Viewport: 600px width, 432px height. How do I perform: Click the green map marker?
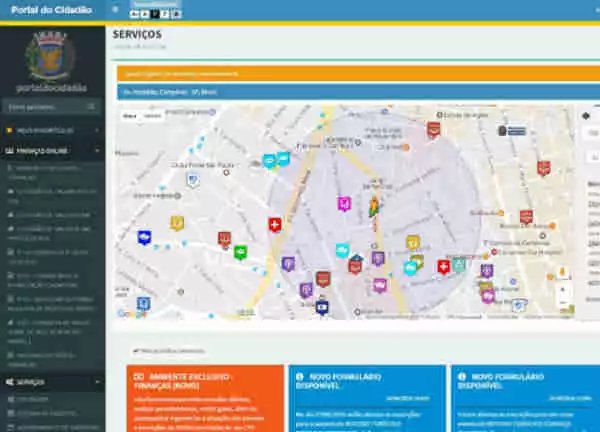[240, 253]
